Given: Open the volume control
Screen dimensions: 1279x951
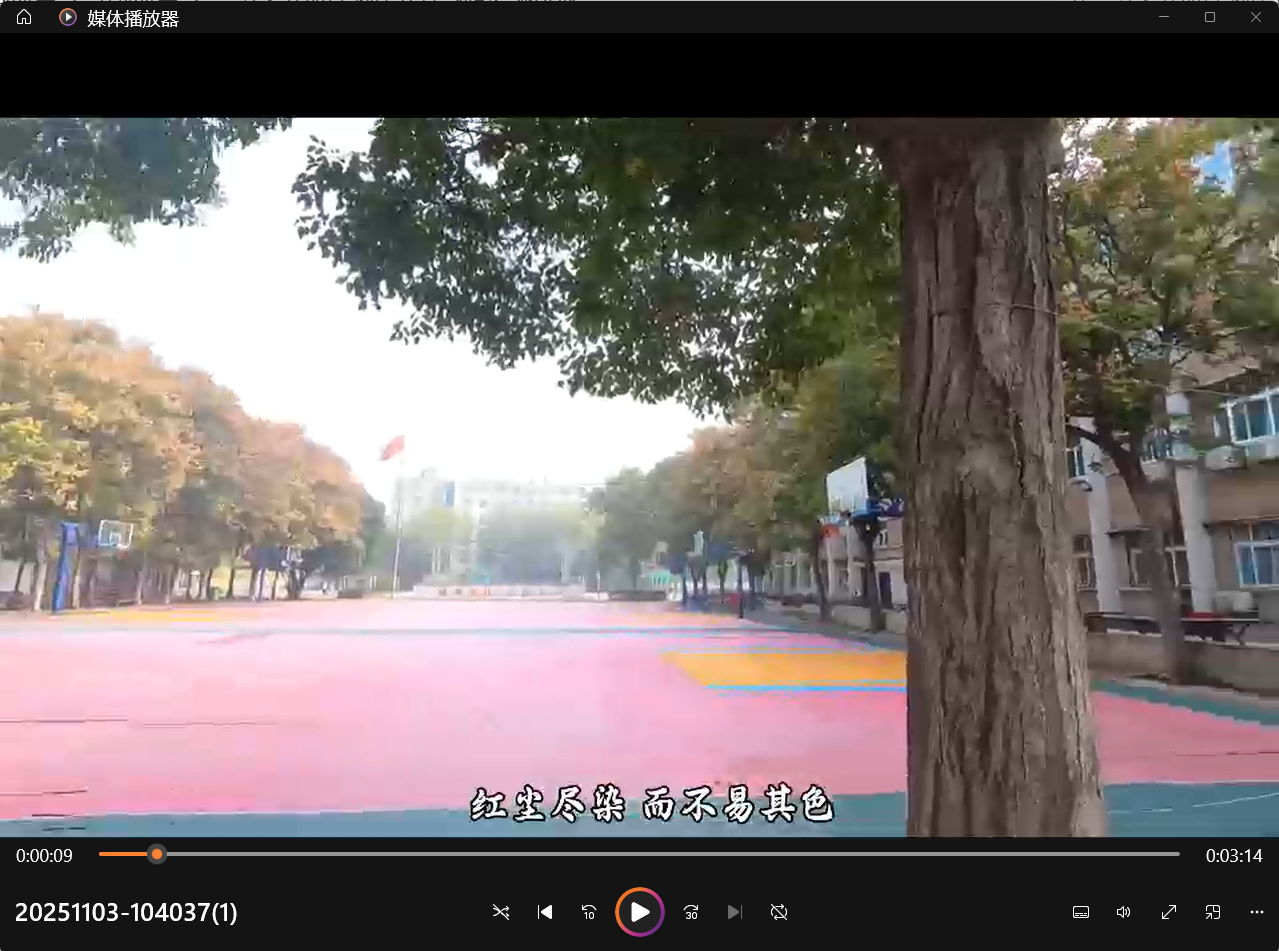Looking at the screenshot, I should (1124, 912).
